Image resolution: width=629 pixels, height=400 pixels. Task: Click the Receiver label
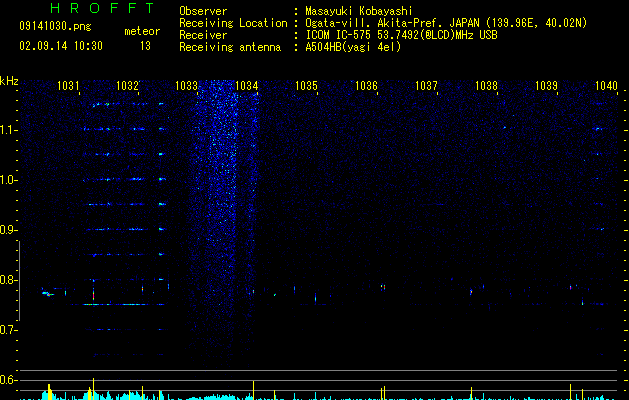203,35
